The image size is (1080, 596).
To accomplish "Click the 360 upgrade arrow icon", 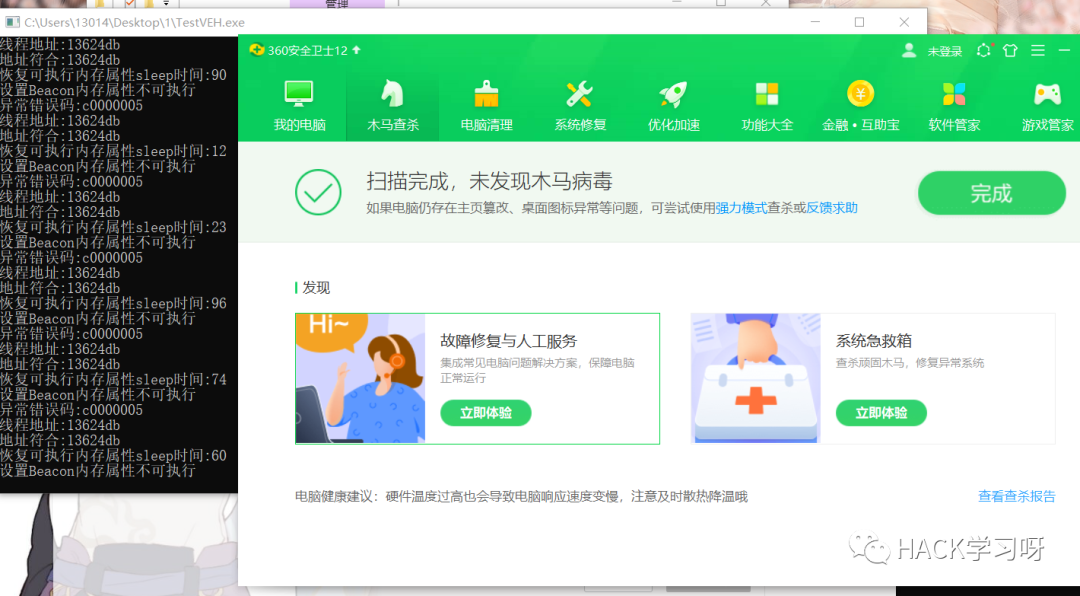I will [356, 50].
